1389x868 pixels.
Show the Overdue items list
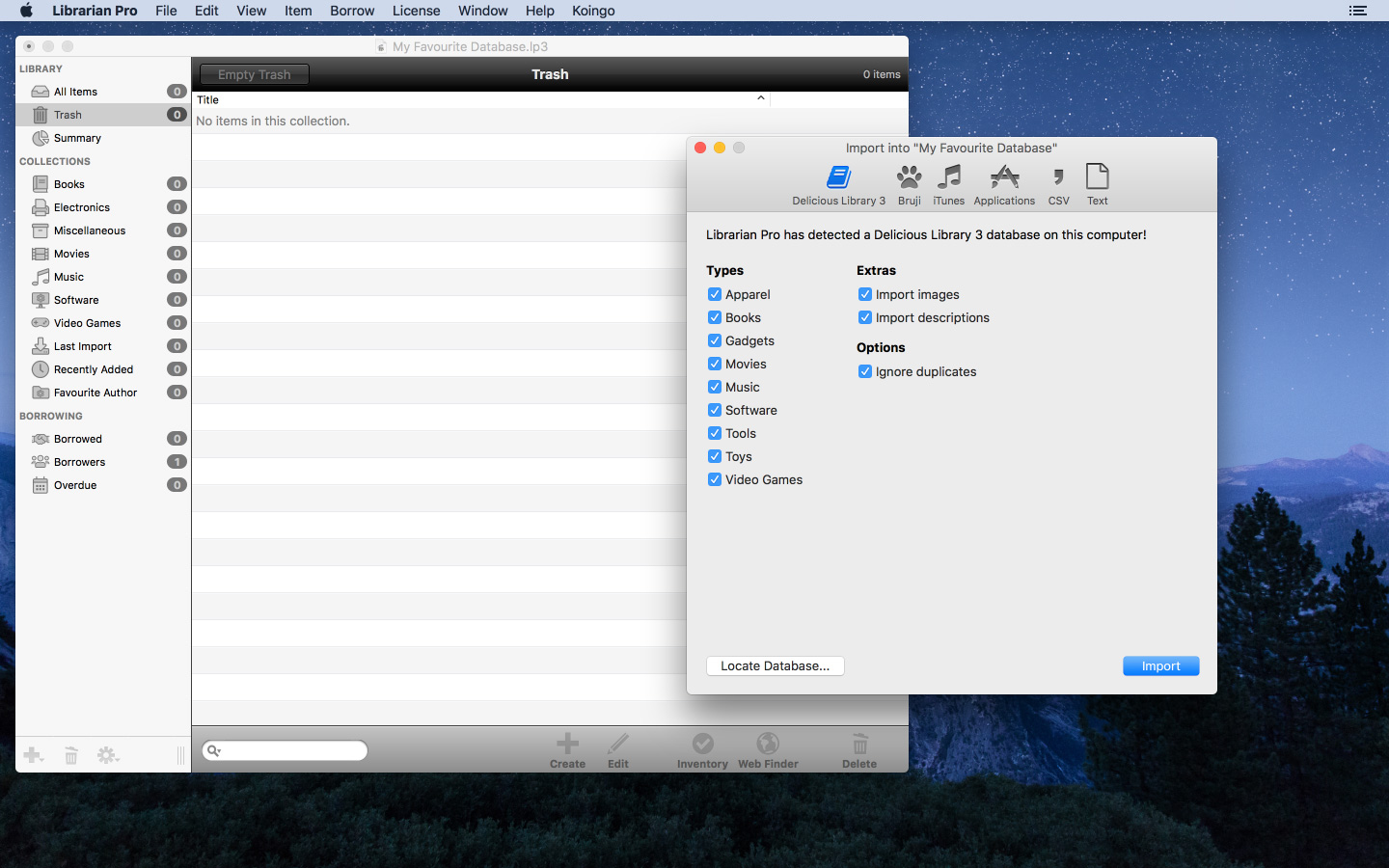point(103,485)
